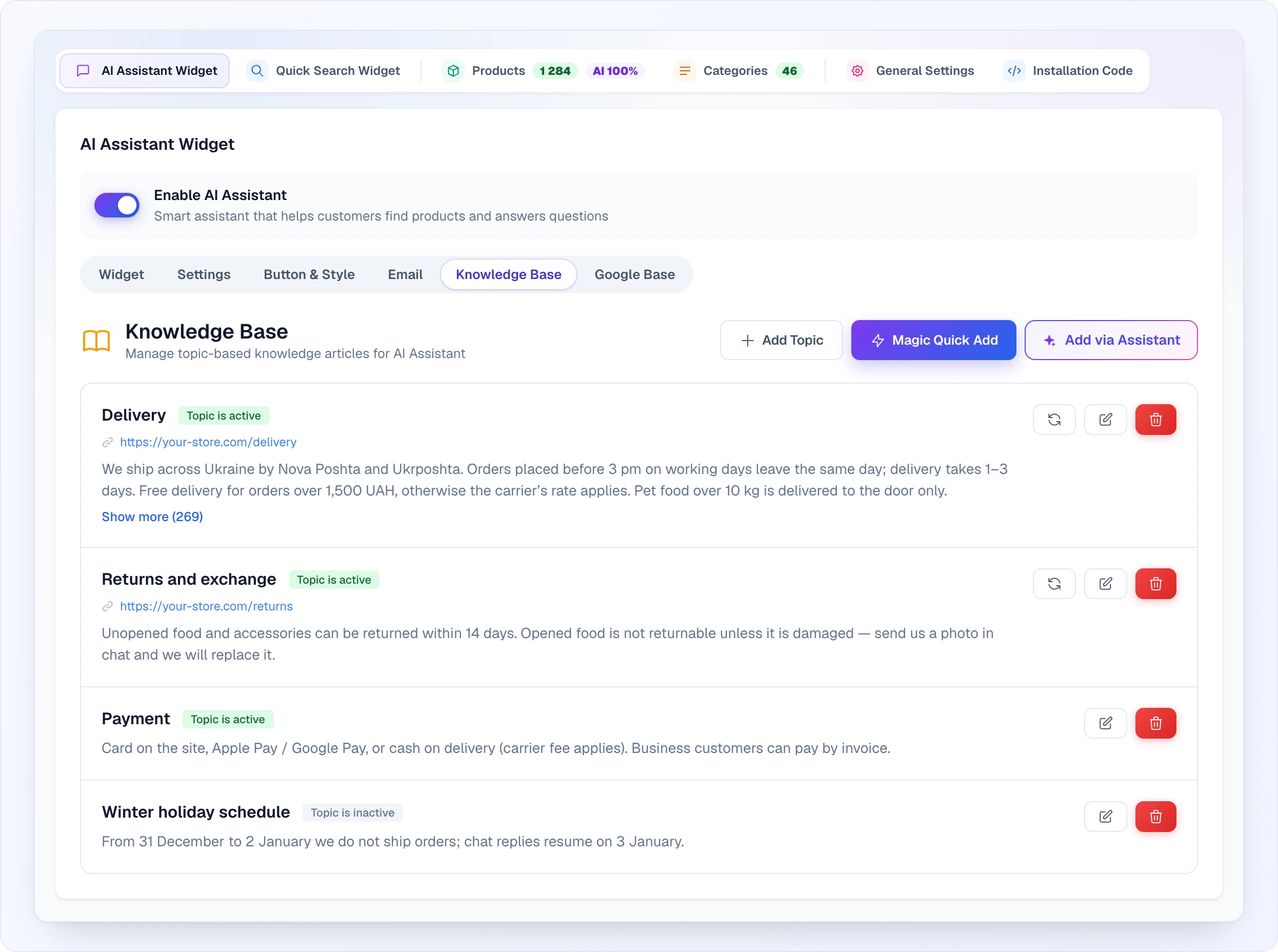Edit the Delivery topic
This screenshot has height=952, width=1278.
coord(1105,420)
